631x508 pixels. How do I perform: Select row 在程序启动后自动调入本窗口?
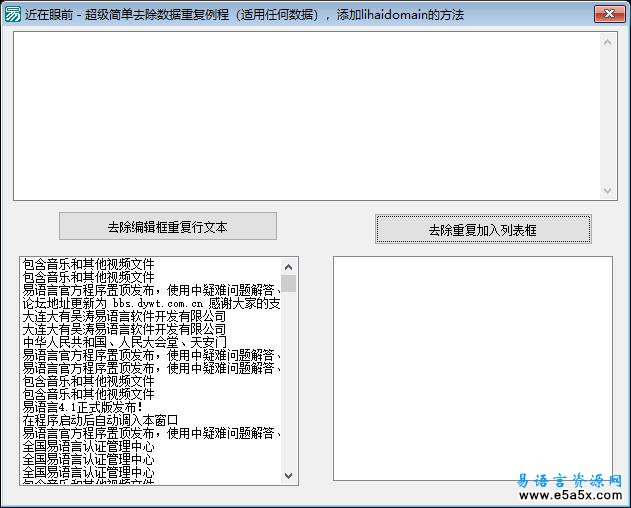pyautogui.click(x=151, y=420)
